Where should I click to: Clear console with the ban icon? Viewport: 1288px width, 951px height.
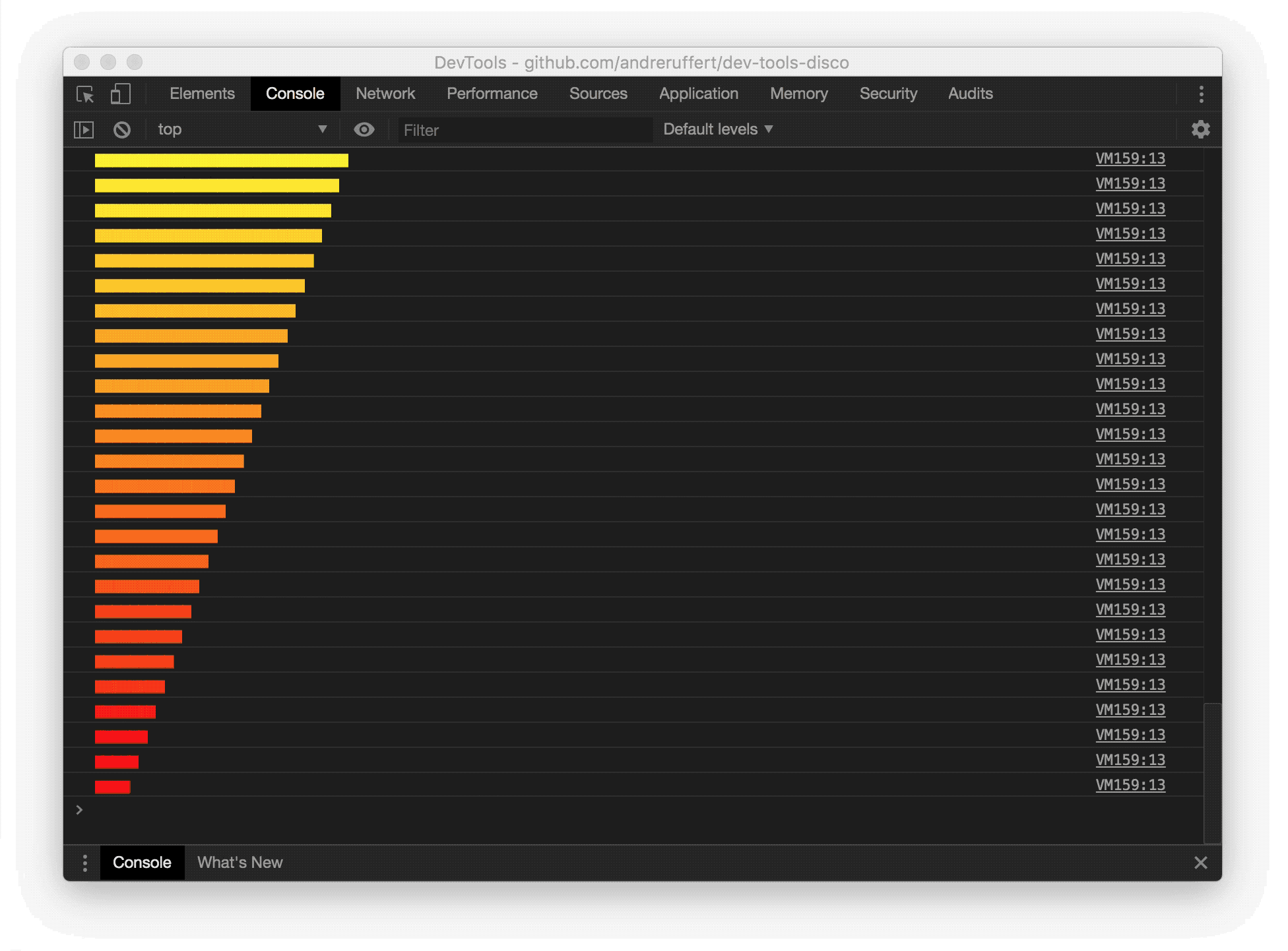122,130
